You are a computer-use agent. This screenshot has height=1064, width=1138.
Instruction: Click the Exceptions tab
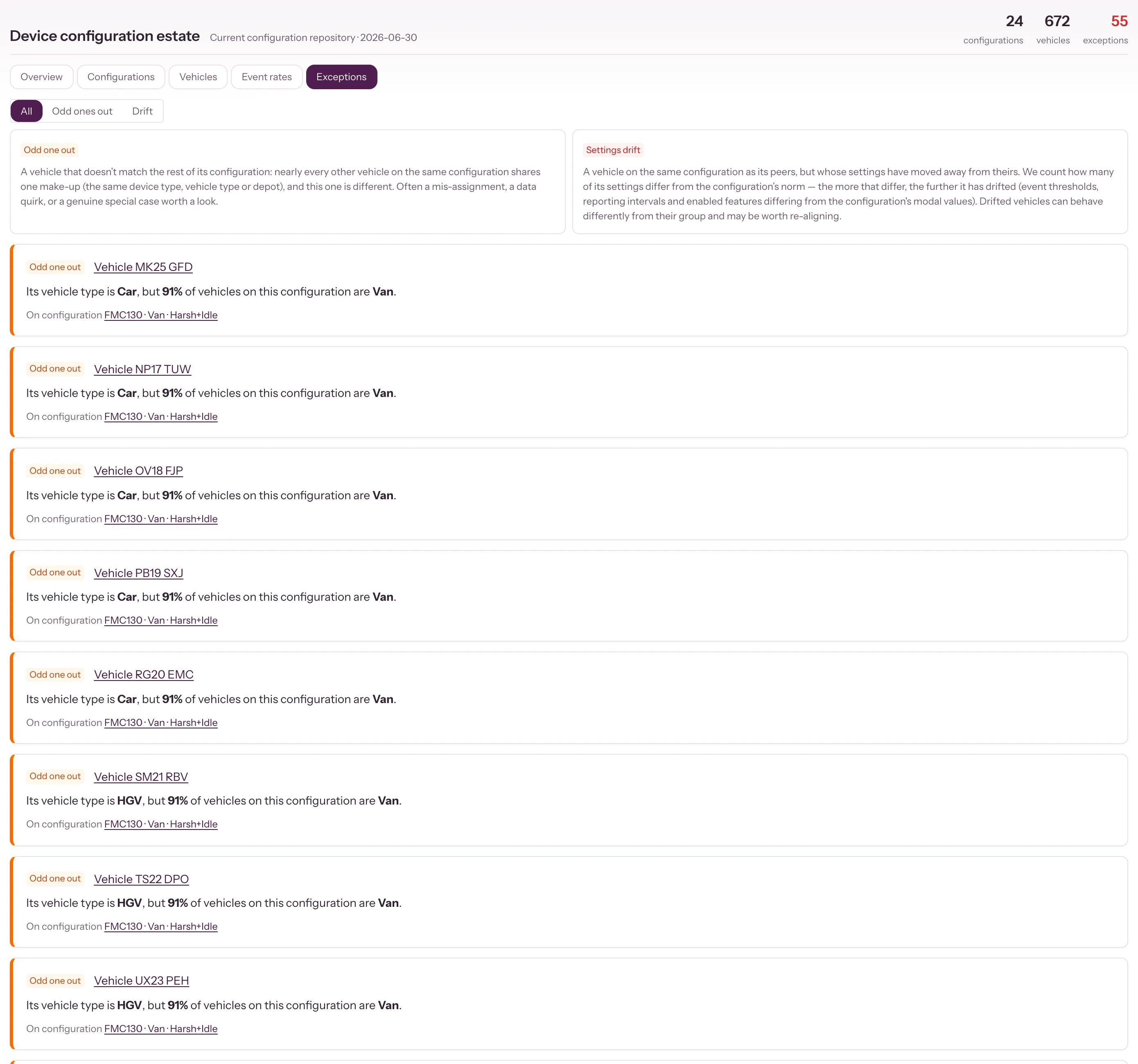[341, 77]
